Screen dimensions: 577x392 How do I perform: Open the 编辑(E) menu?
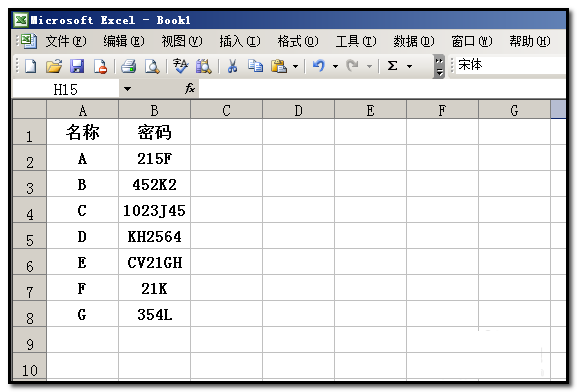(x=124, y=41)
